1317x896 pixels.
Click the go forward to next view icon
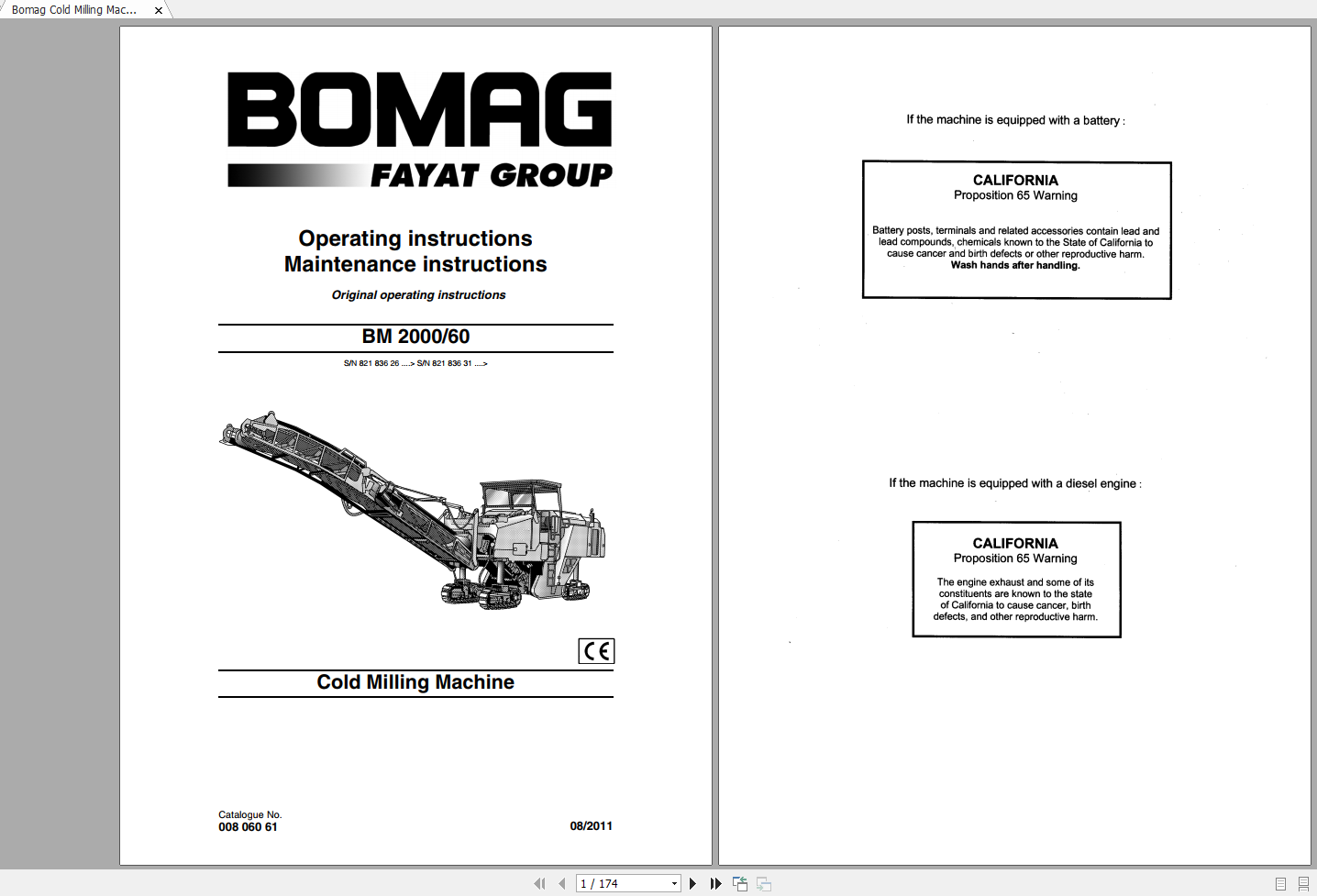tap(764, 884)
